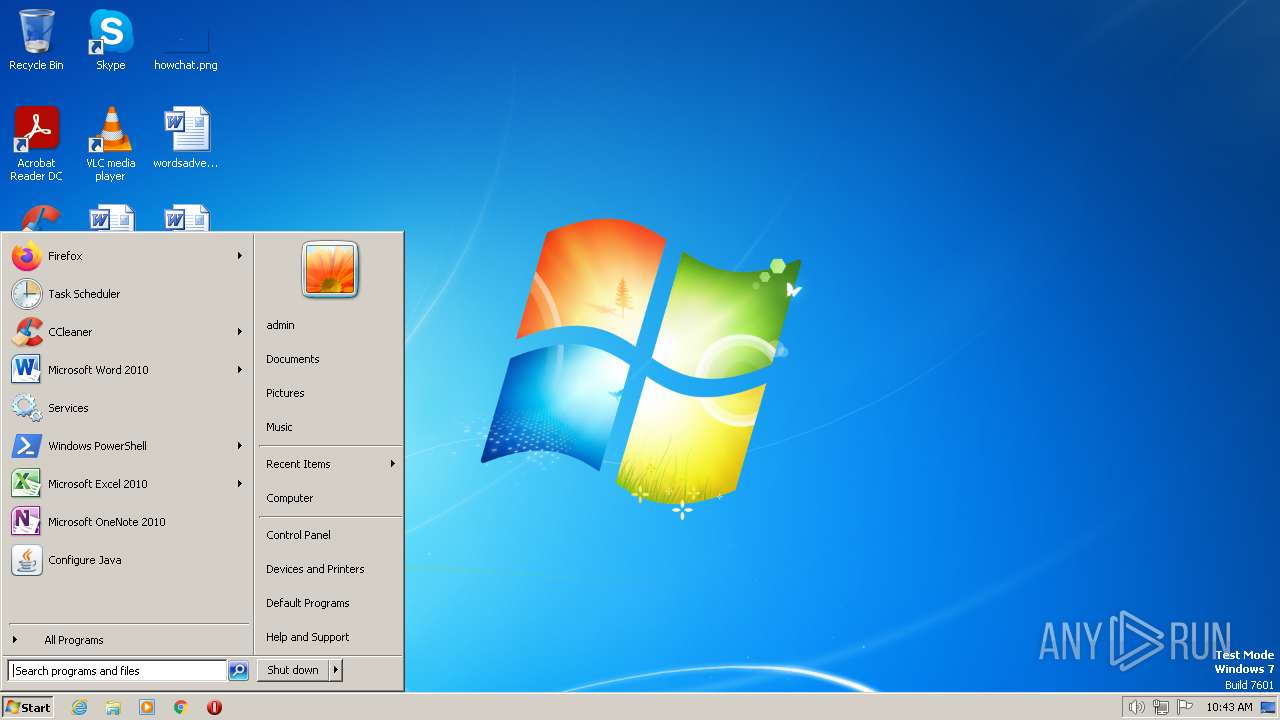Open Google Chrome from taskbar
The width and height of the screenshot is (1280, 720).
point(181,707)
